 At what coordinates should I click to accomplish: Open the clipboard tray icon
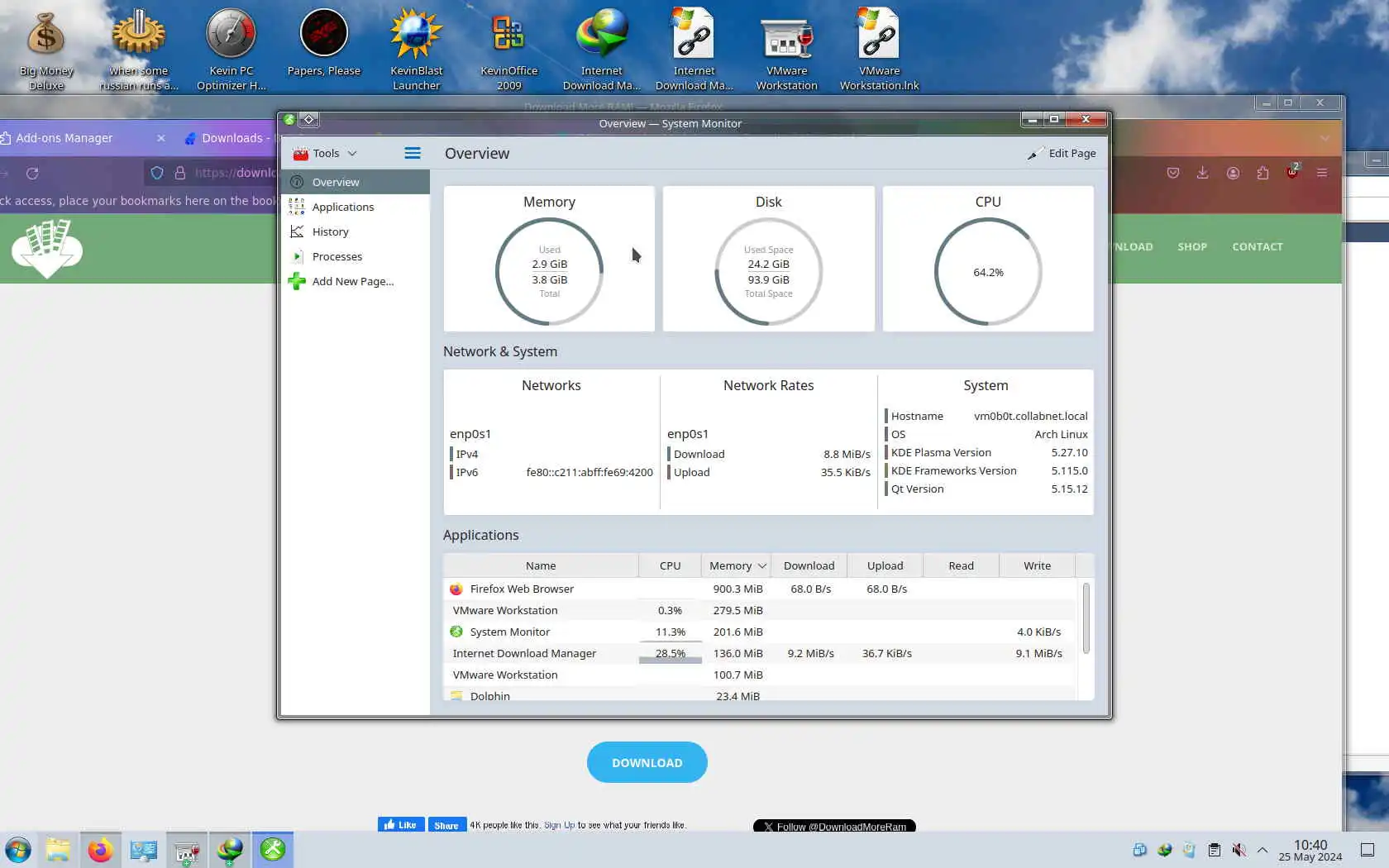click(1214, 850)
